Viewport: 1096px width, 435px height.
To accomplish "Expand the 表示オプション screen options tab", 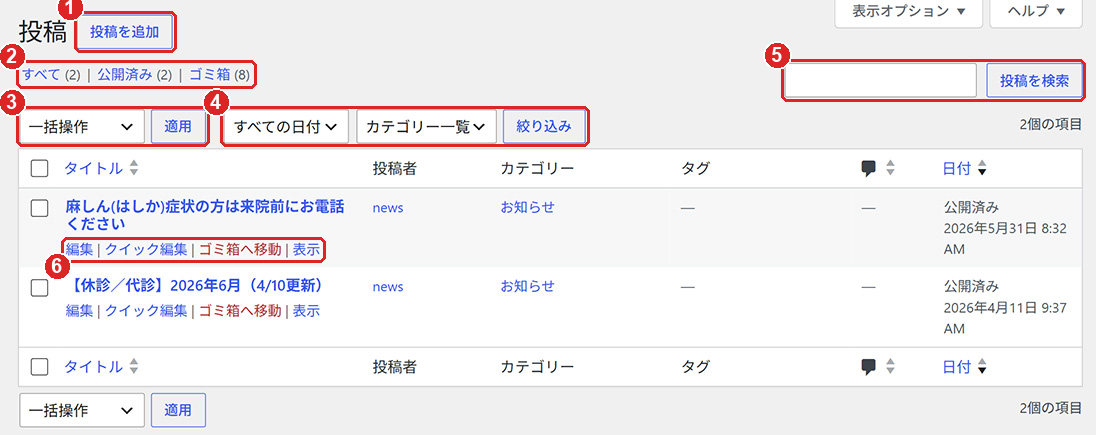I will click(x=909, y=12).
